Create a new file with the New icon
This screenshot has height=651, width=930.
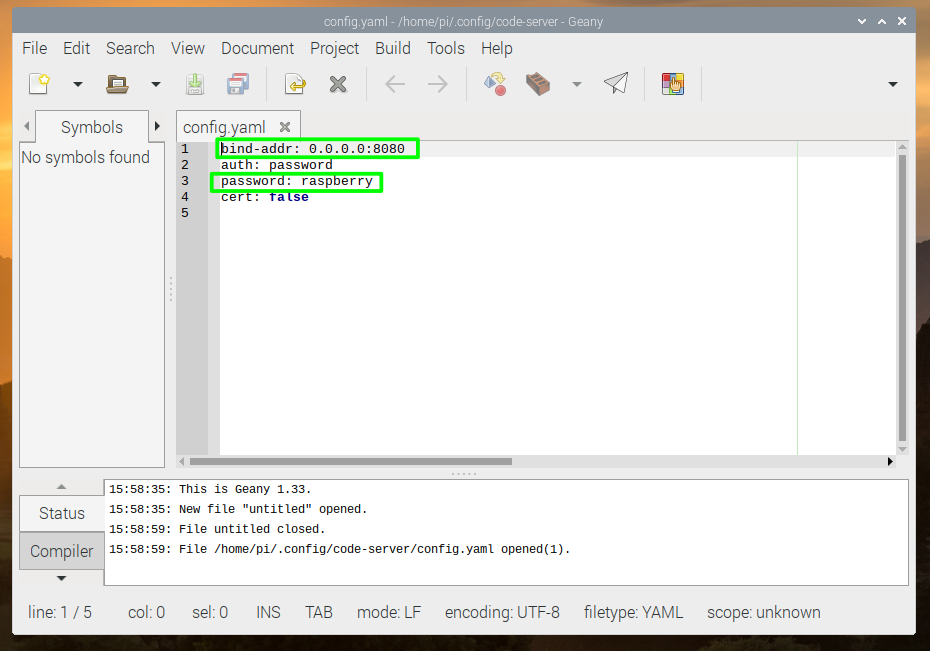(x=38, y=84)
